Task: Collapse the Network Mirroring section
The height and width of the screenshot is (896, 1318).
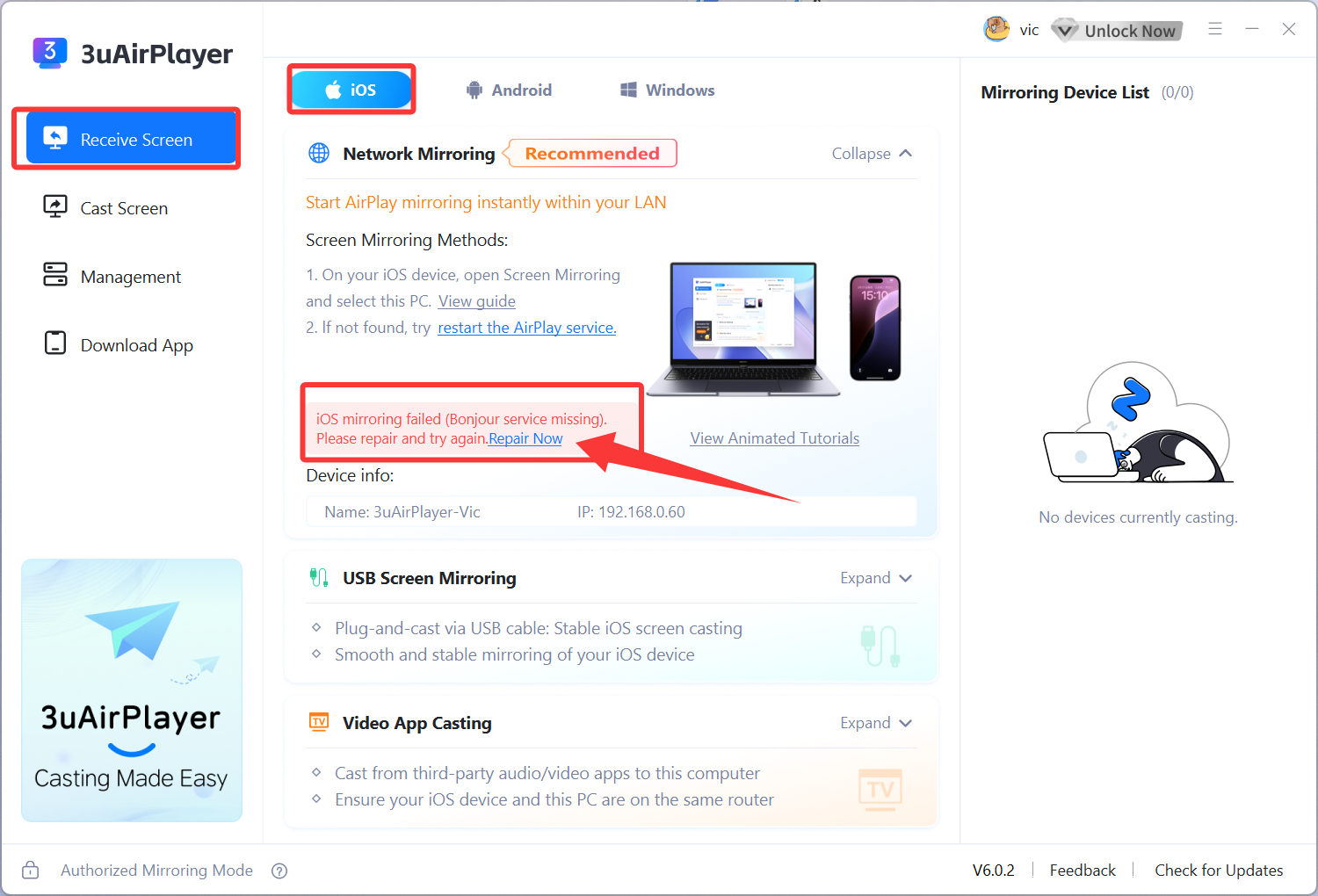Action: point(872,153)
